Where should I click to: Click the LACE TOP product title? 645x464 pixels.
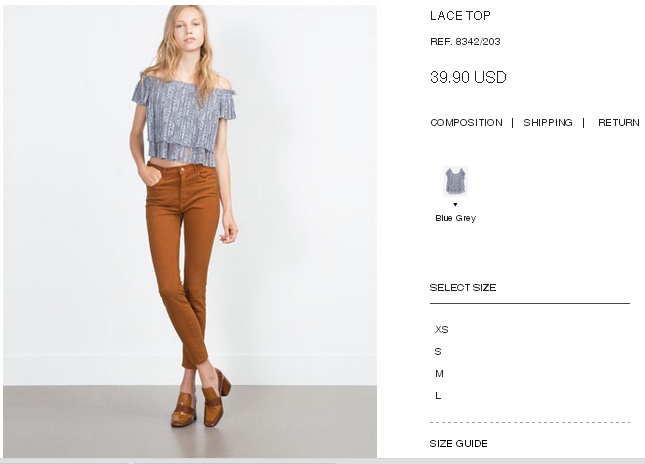[x=460, y=16]
